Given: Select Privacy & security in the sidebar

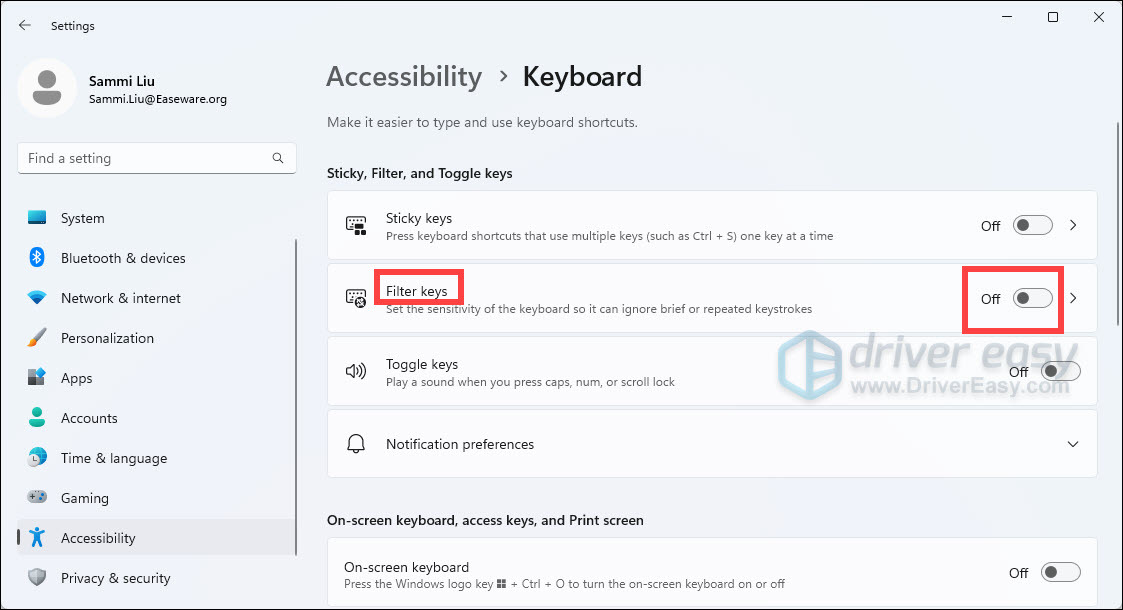Looking at the screenshot, I should pos(115,577).
